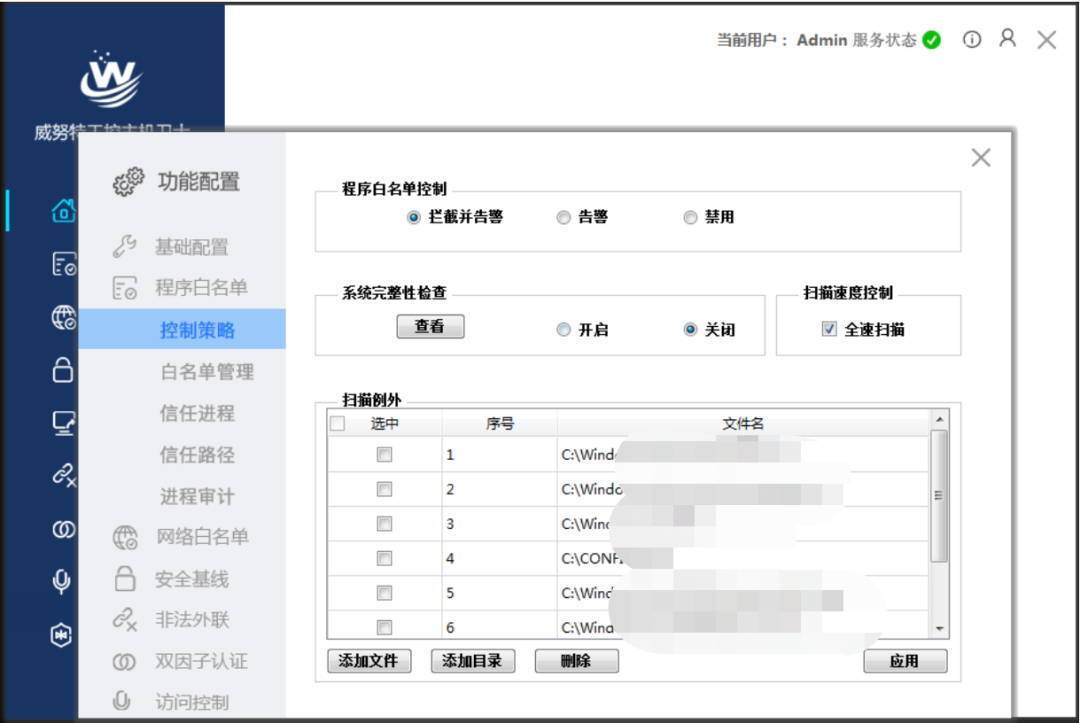
Task: Check the box in row 1
Action: point(384,454)
